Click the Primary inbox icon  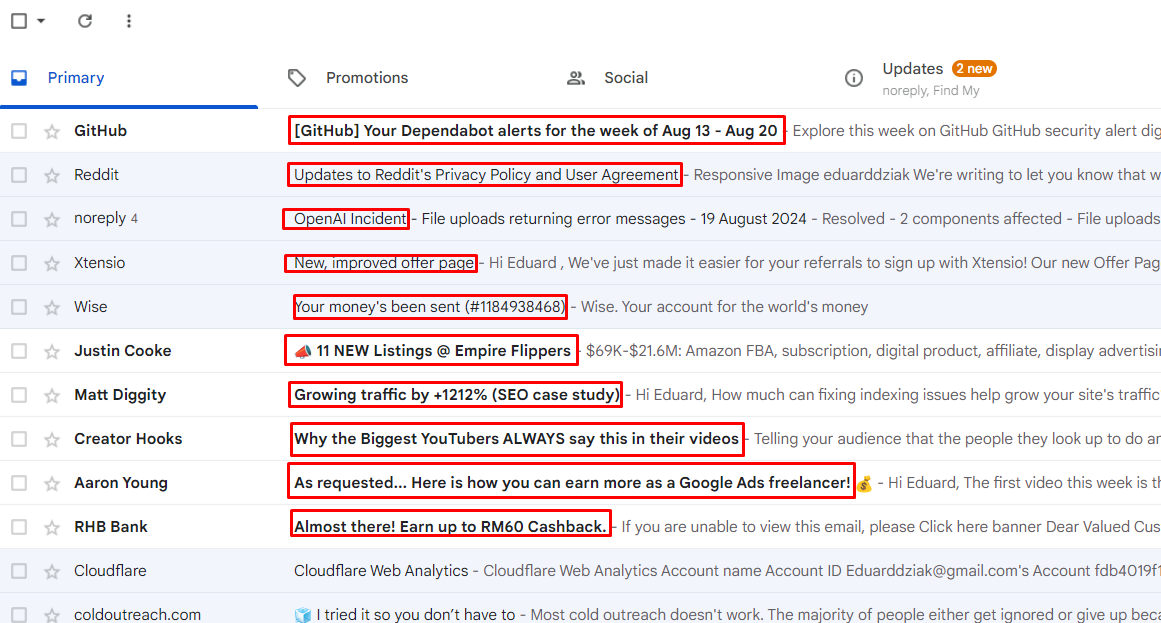pyautogui.click(x=19, y=78)
